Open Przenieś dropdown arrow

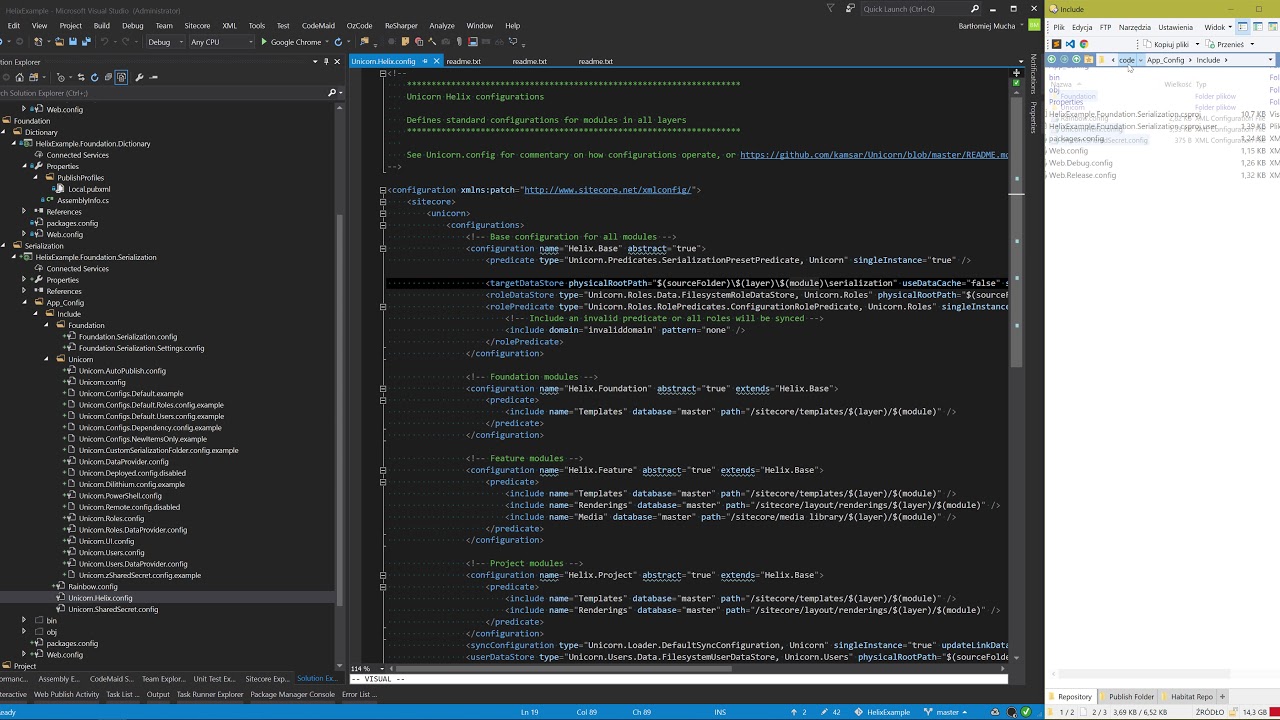pyautogui.click(x=1252, y=44)
